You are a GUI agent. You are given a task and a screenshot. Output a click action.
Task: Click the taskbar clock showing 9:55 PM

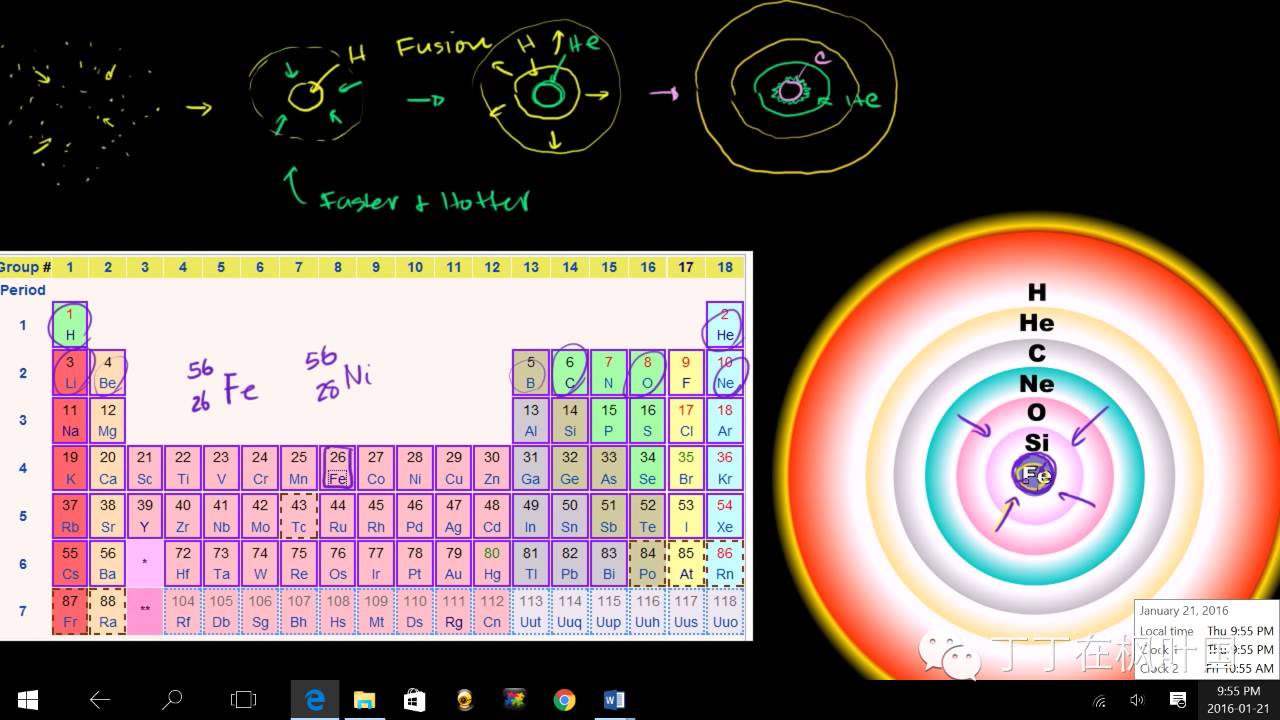(x=1238, y=700)
